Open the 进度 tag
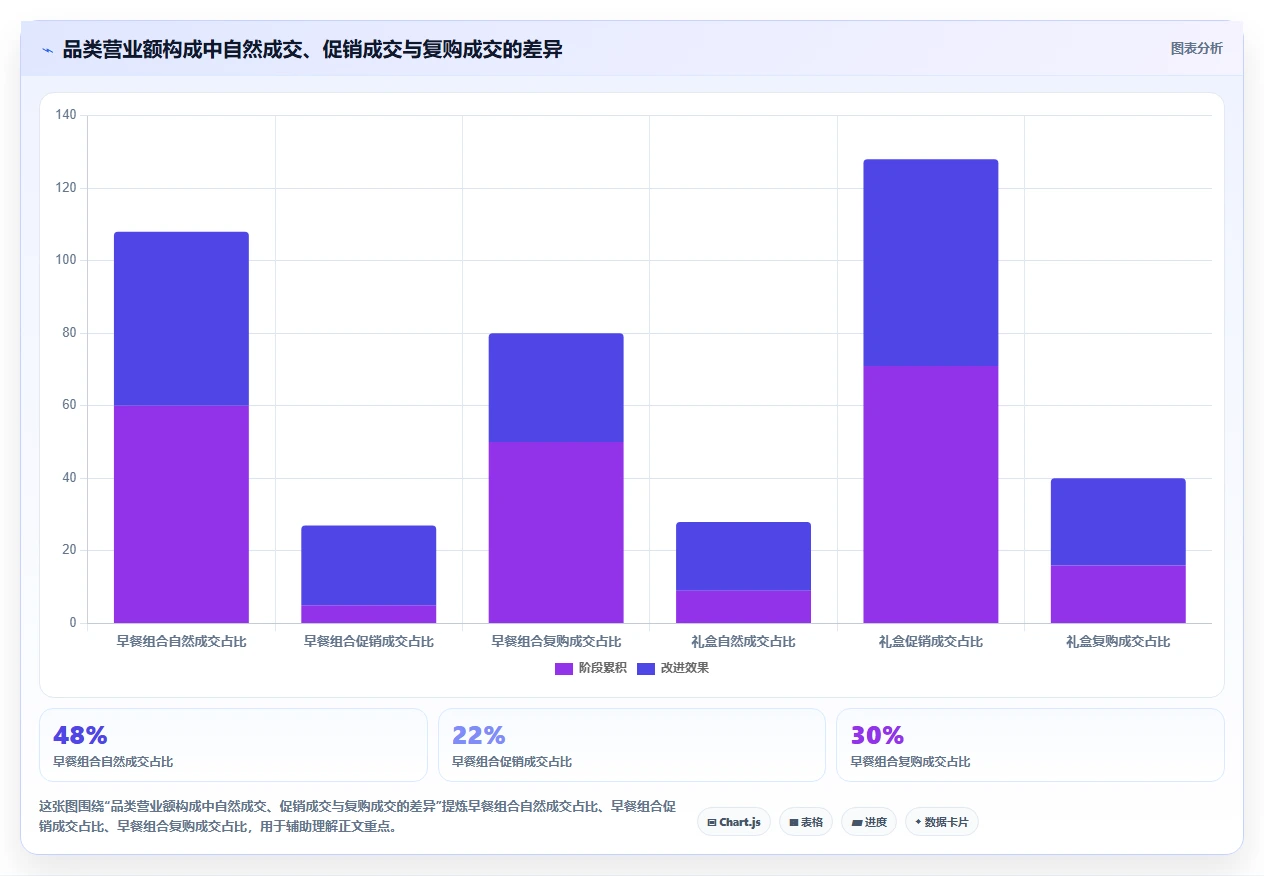Image resolution: width=1264 pixels, height=876 pixels. pos(869,822)
